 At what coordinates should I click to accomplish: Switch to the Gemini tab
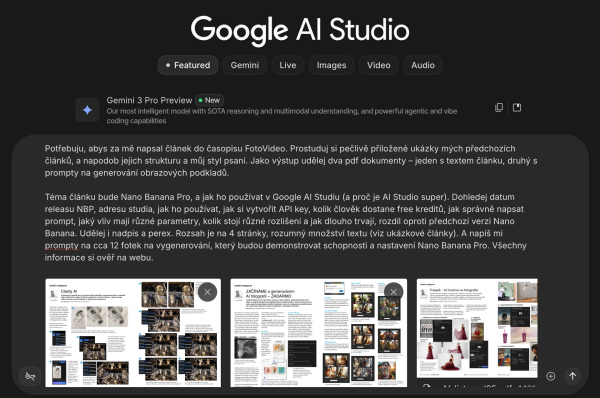pos(245,65)
